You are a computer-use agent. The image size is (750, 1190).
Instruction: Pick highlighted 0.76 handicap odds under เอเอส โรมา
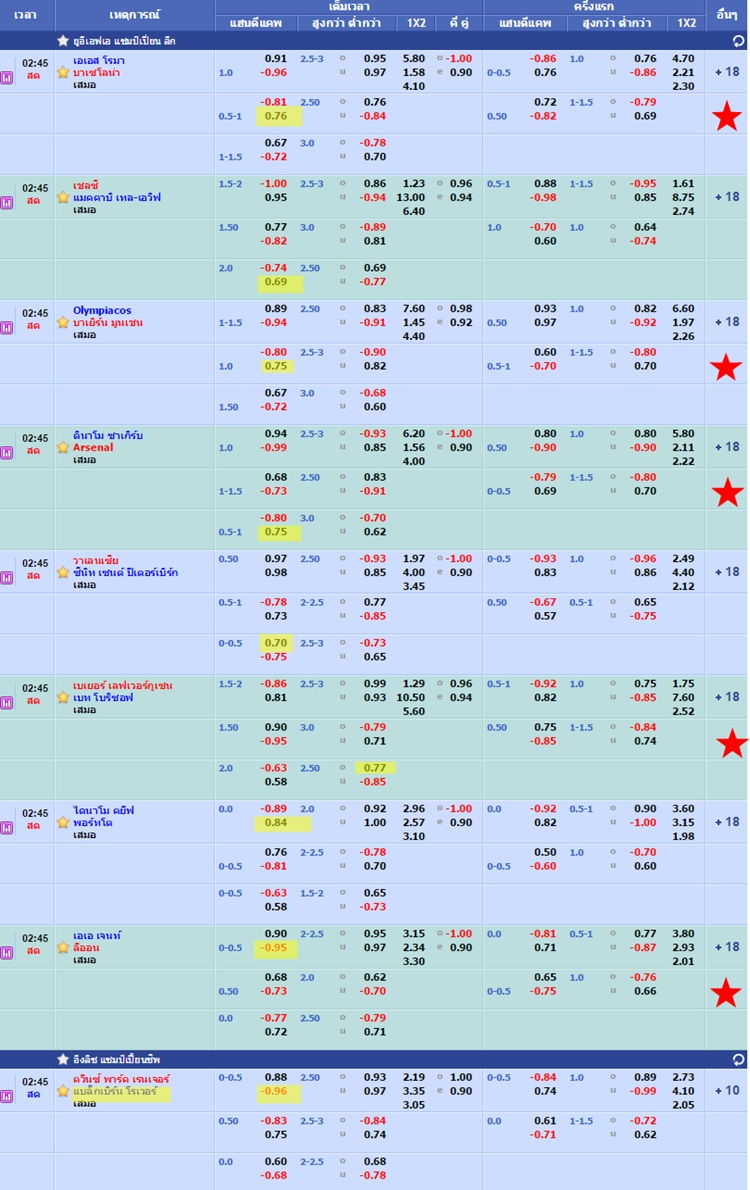pos(276,116)
